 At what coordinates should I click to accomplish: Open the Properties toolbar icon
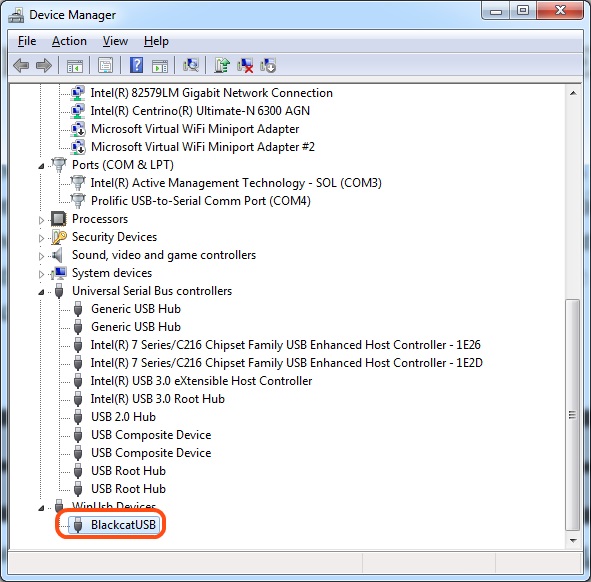[106, 66]
